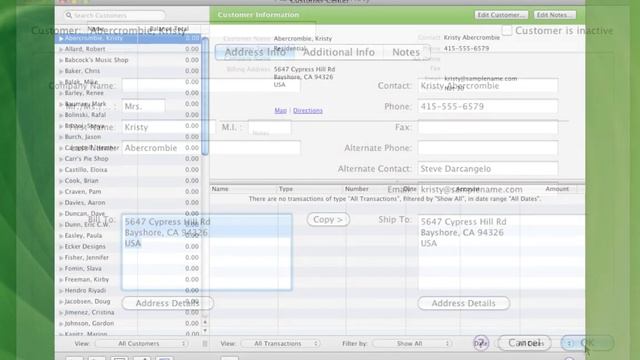Expand the Jacobsen, Doug row

pos(61,302)
